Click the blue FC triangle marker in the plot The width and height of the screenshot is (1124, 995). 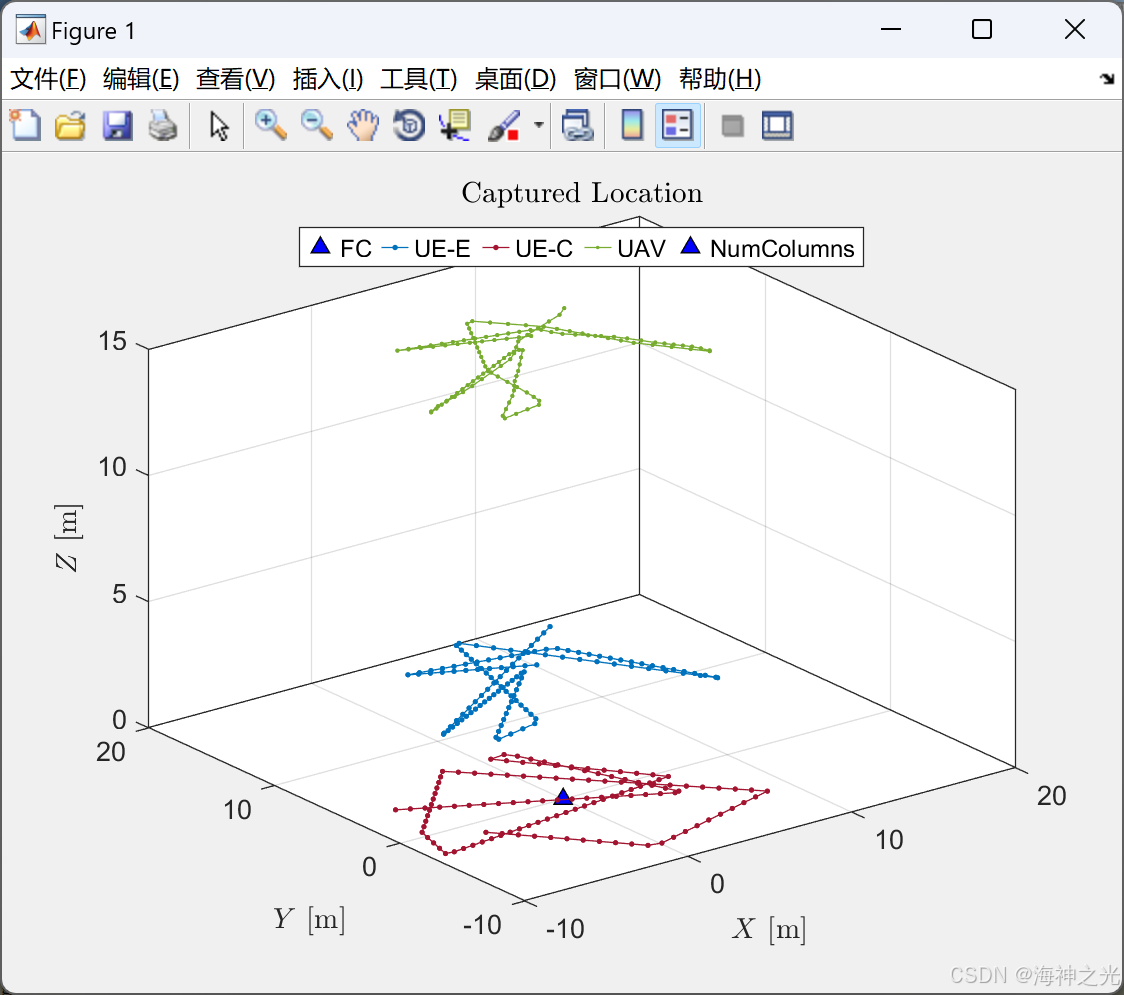(x=563, y=796)
